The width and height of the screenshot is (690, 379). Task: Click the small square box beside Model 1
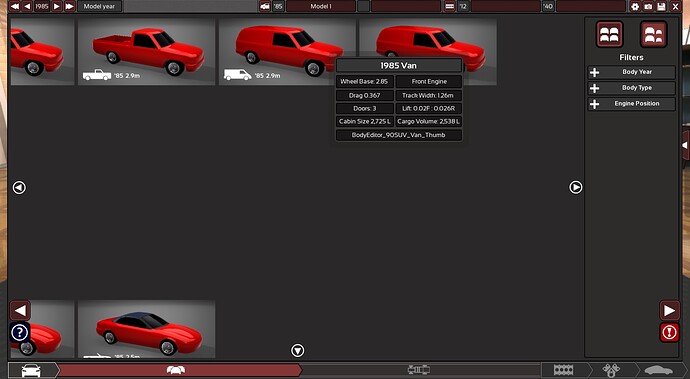363,6
